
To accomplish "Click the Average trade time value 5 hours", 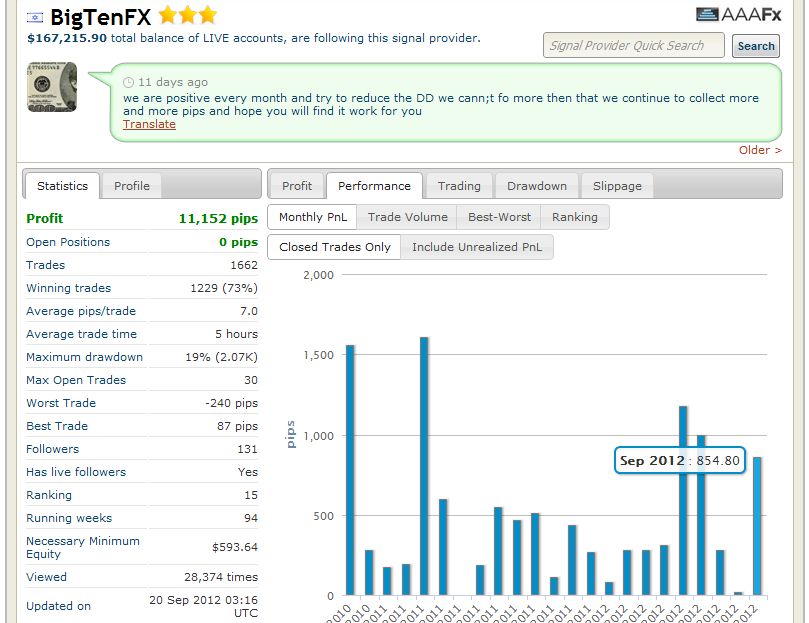I will pyautogui.click(x=236, y=334).
